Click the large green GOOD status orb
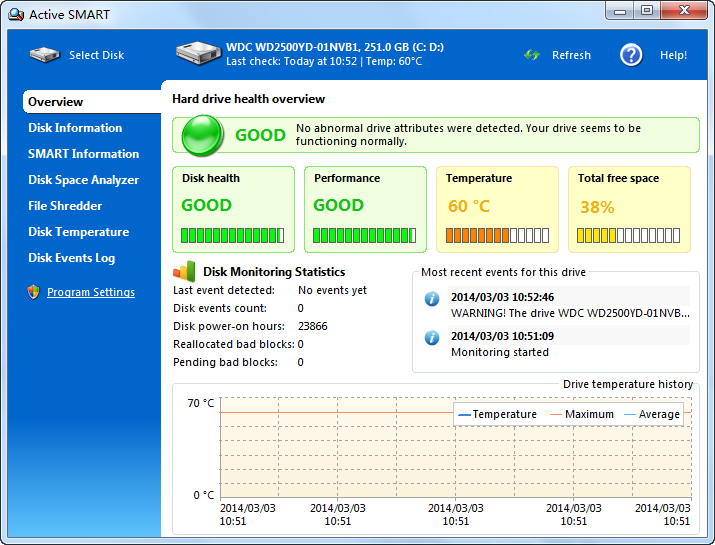 pyautogui.click(x=203, y=135)
